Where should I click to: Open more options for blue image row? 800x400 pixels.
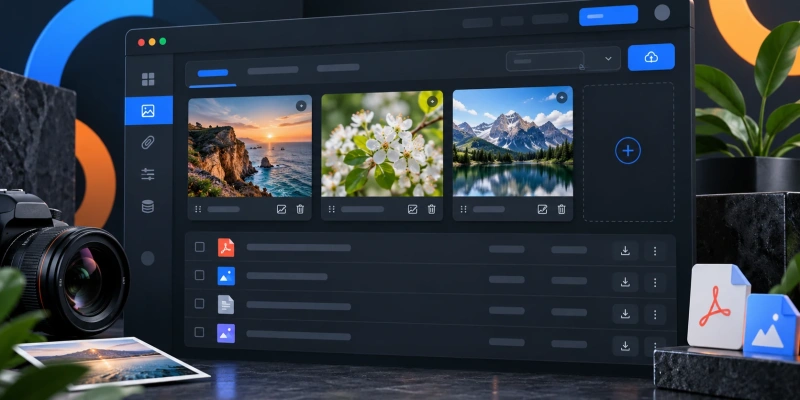(655, 283)
